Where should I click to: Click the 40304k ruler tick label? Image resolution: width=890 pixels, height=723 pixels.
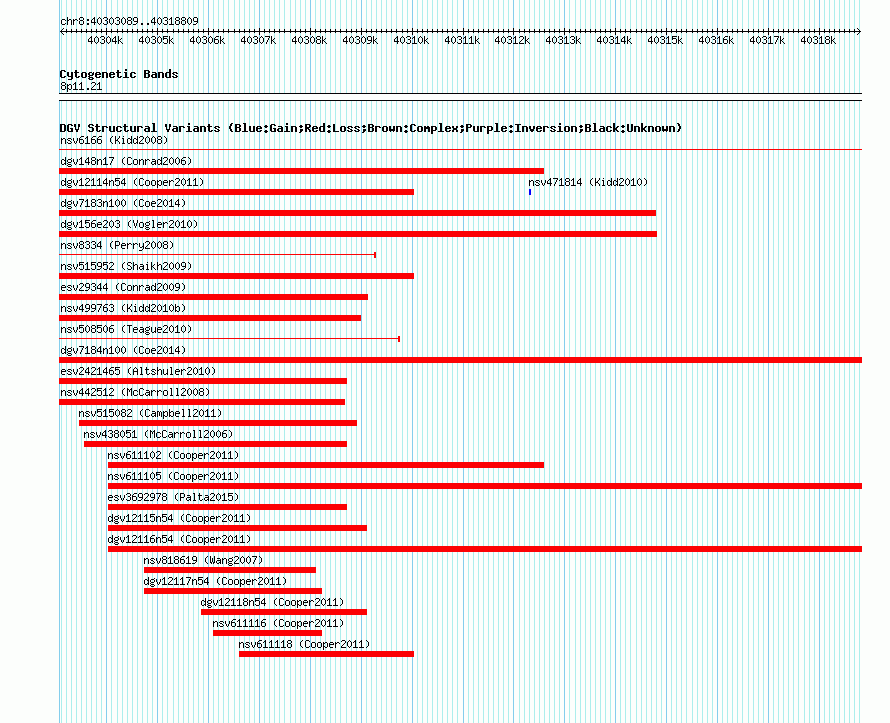(x=105, y=40)
